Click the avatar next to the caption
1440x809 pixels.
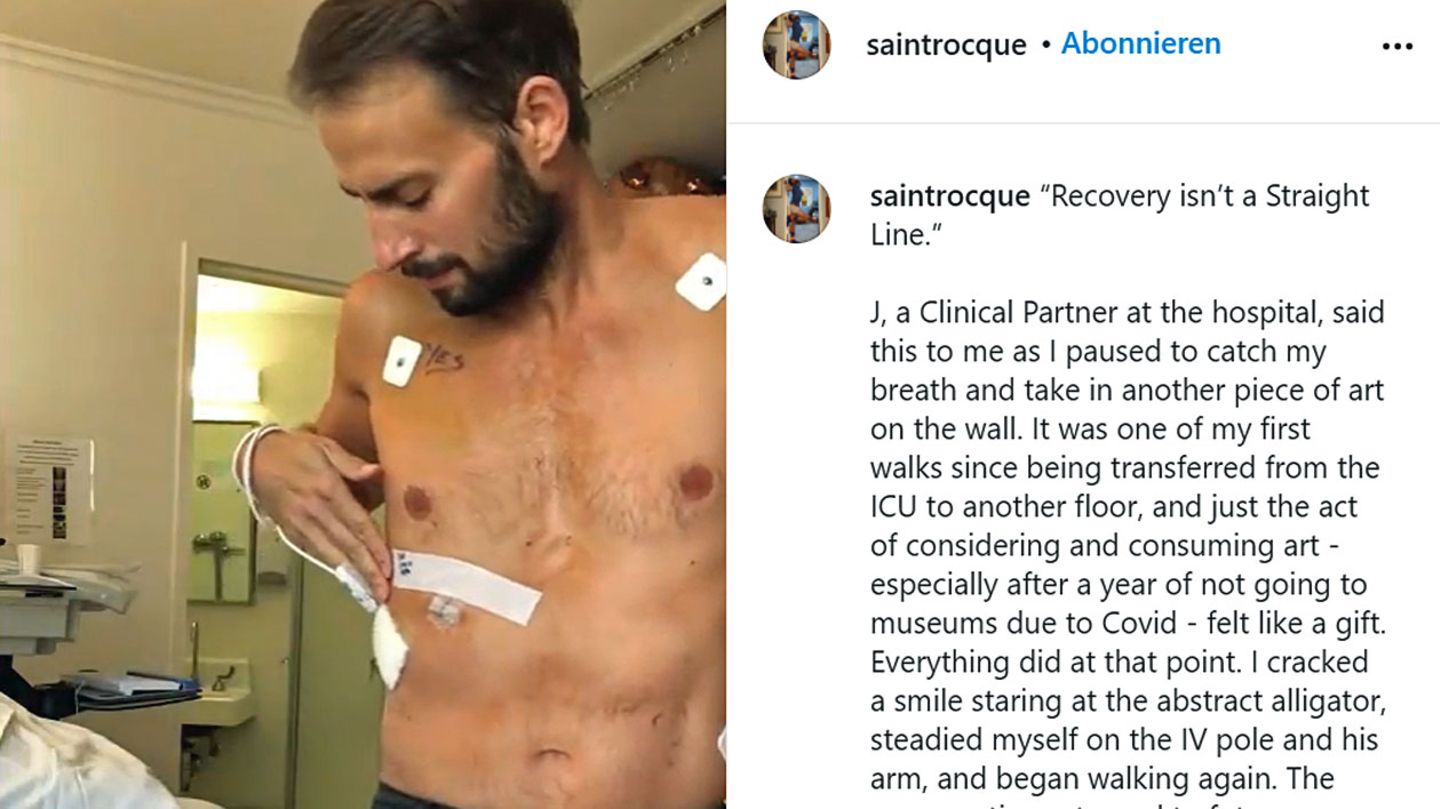coord(796,208)
